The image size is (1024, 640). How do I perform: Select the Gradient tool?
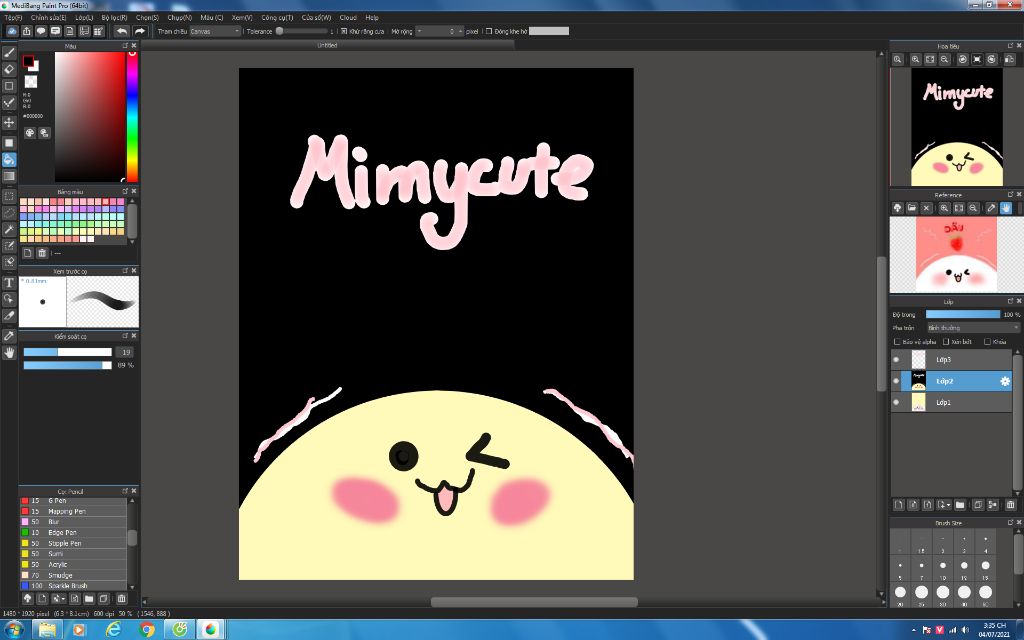(x=9, y=176)
